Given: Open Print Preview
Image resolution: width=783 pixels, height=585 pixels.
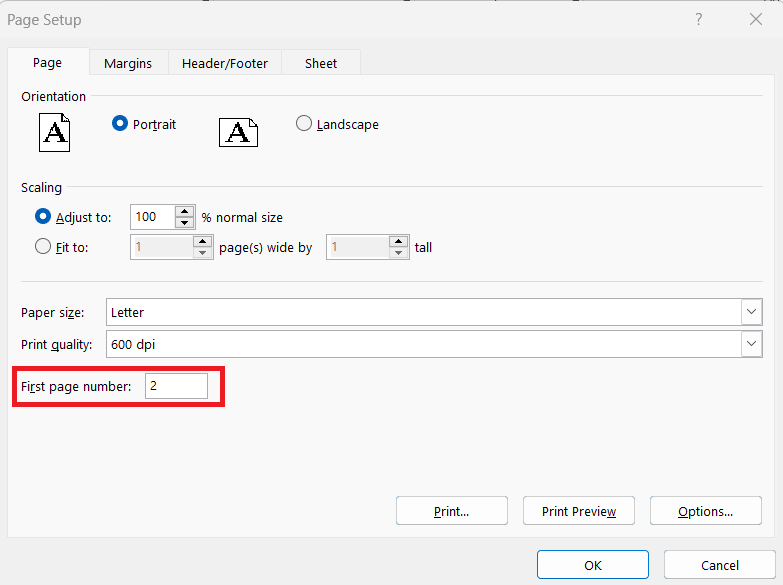Looking at the screenshot, I should pyautogui.click(x=579, y=511).
